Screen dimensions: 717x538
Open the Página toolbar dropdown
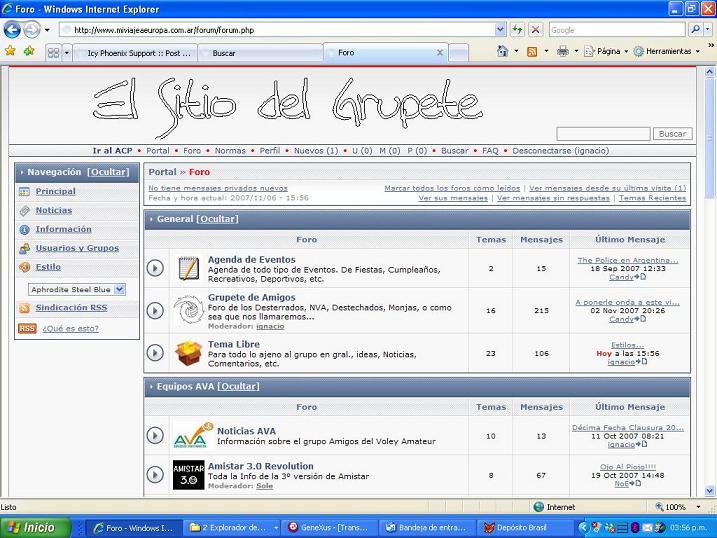point(607,51)
